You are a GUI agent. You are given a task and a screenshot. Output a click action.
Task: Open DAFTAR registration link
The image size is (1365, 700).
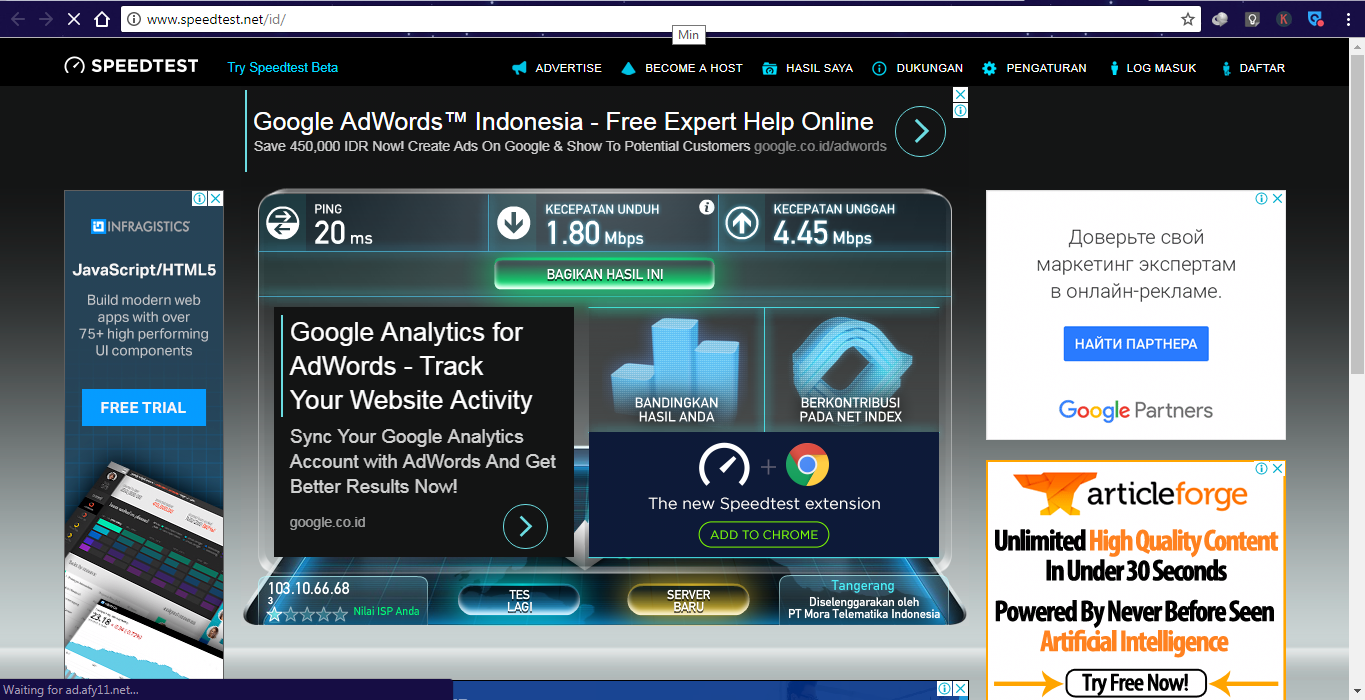coord(1262,68)
